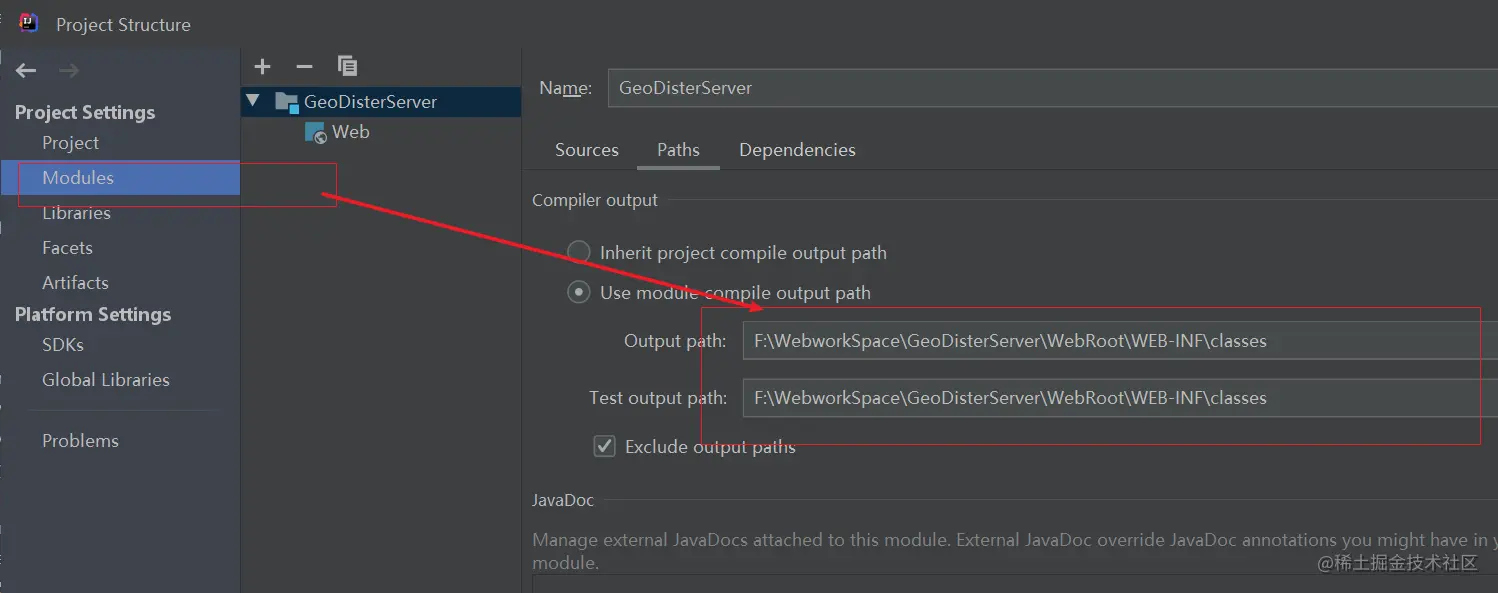Go to Artifacts settings
Screen dimensions: 1498x593
click(x=75, y=283)
